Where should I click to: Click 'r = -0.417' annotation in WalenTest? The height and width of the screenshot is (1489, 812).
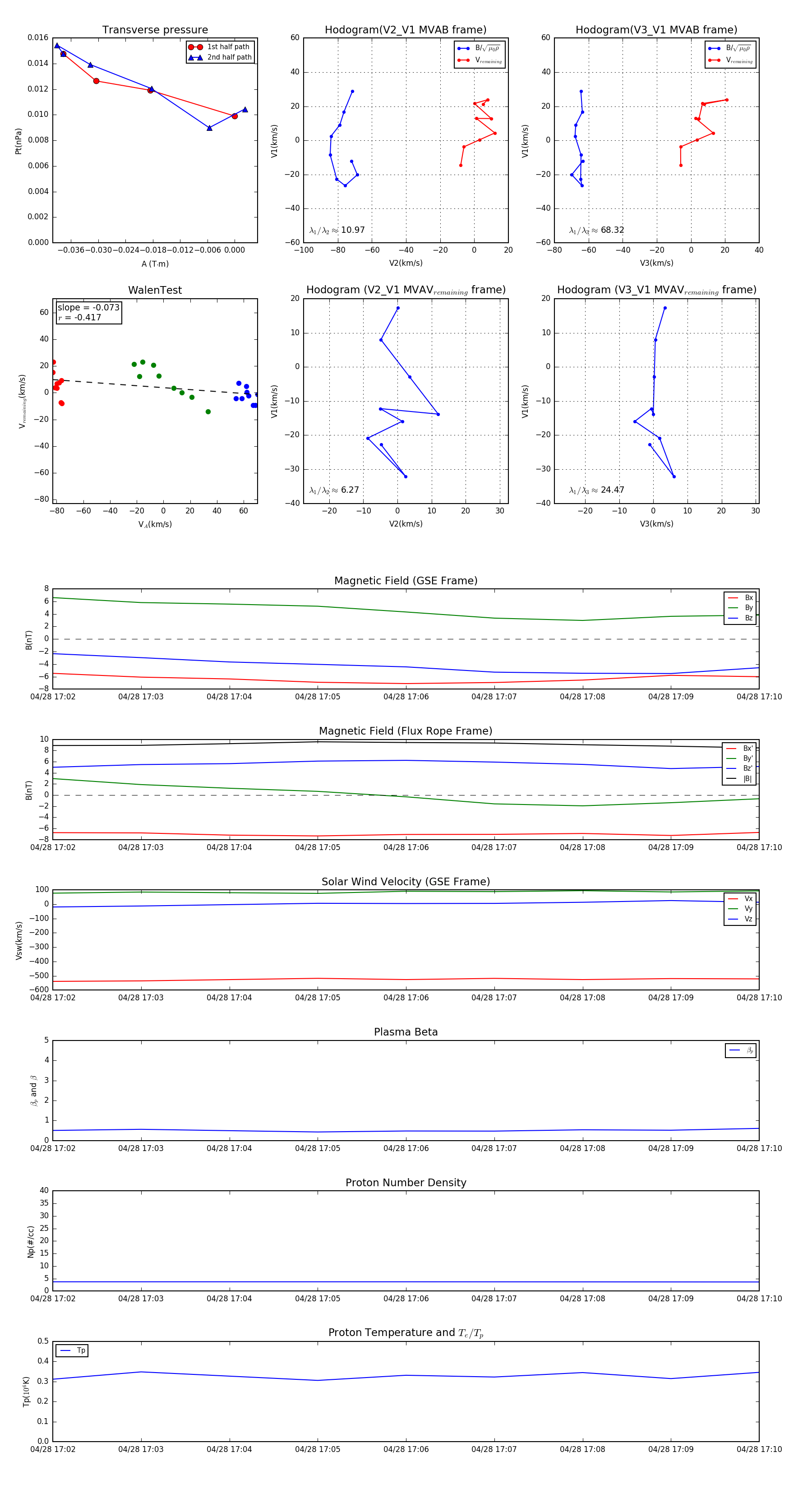(79, 317)
